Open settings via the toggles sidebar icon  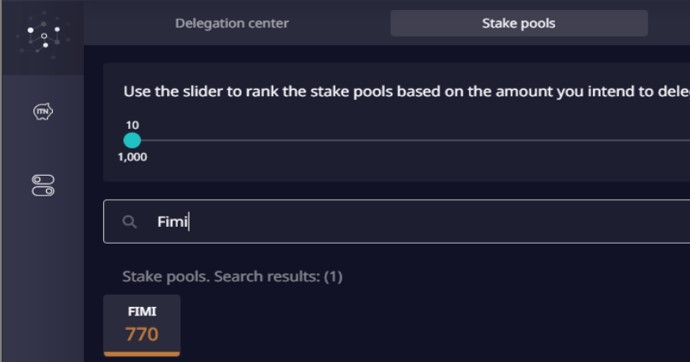coord(43,185)
